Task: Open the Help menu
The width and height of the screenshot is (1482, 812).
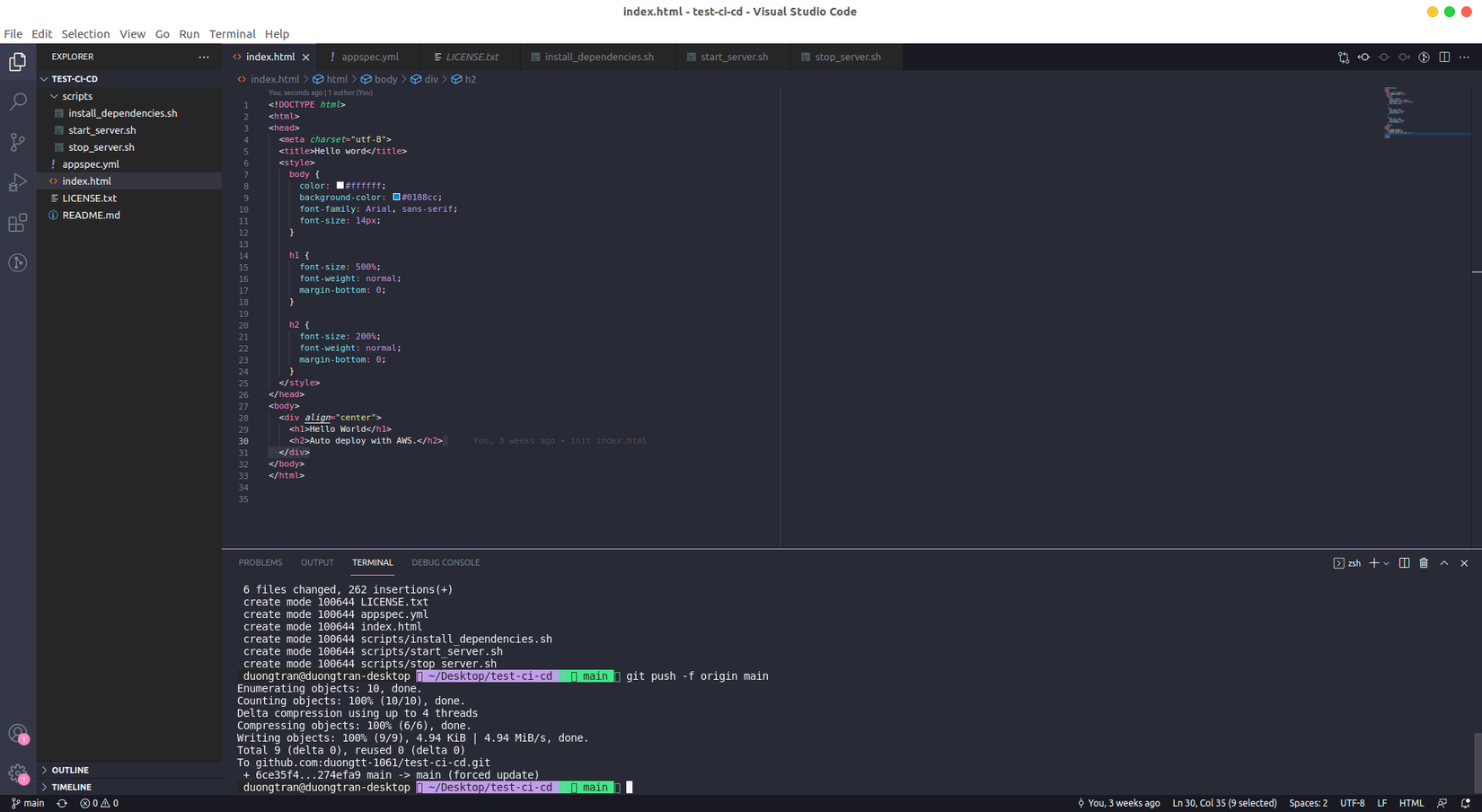Action: click(277, 34)
